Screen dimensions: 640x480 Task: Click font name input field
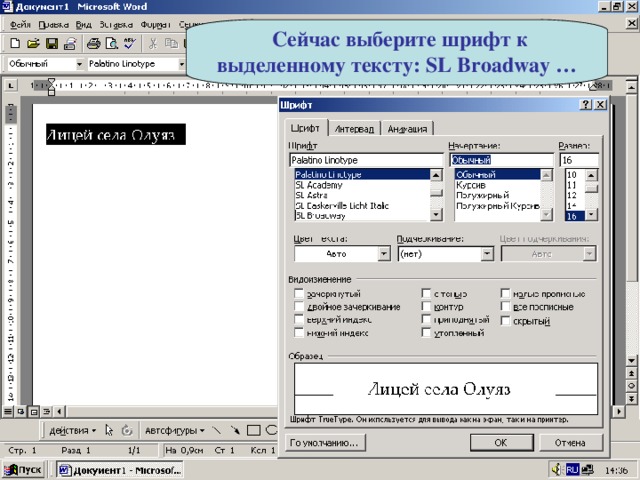pyautogui.click(x=367, y=160)
